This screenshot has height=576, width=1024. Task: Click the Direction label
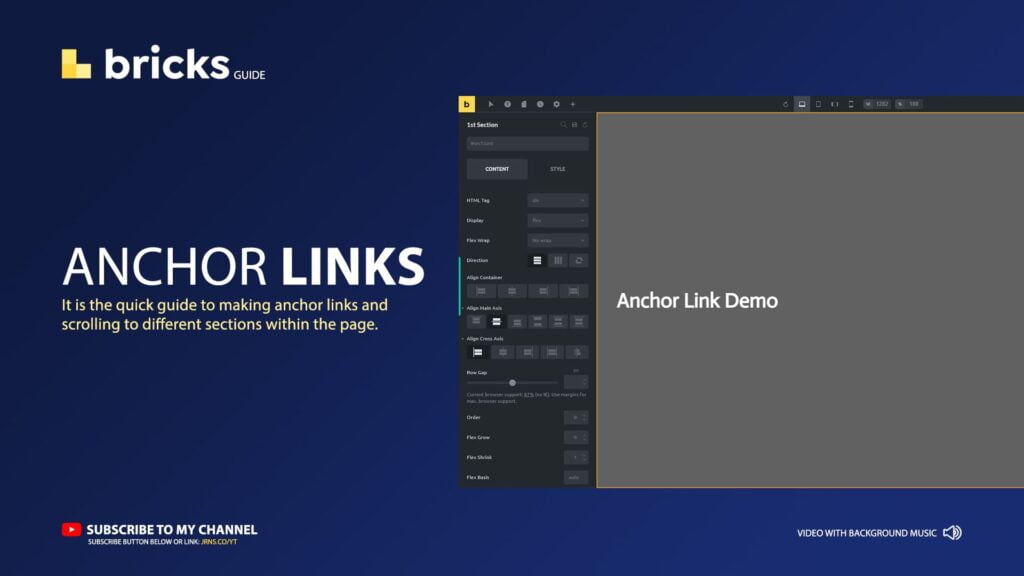pyautogui.click(x=477, y=261)
